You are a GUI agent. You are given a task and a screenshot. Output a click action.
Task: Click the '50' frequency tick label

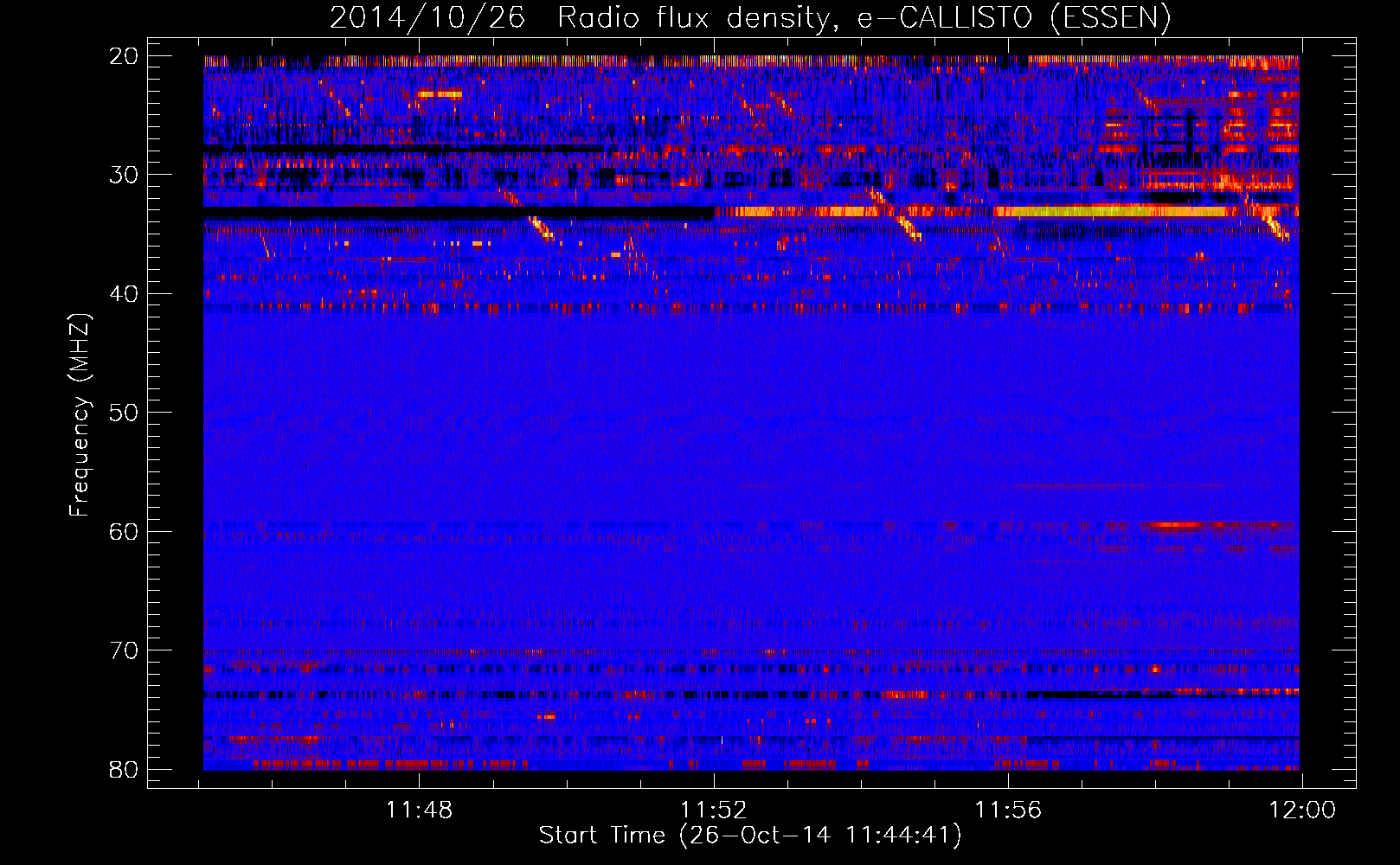click(x=124, y=413)
